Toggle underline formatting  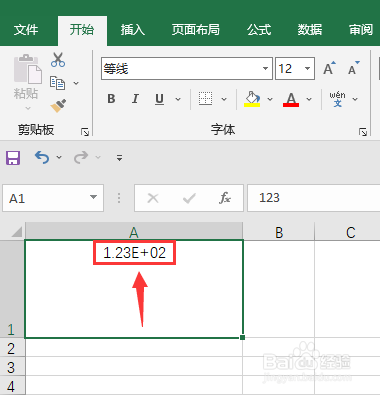coord(159,99)
